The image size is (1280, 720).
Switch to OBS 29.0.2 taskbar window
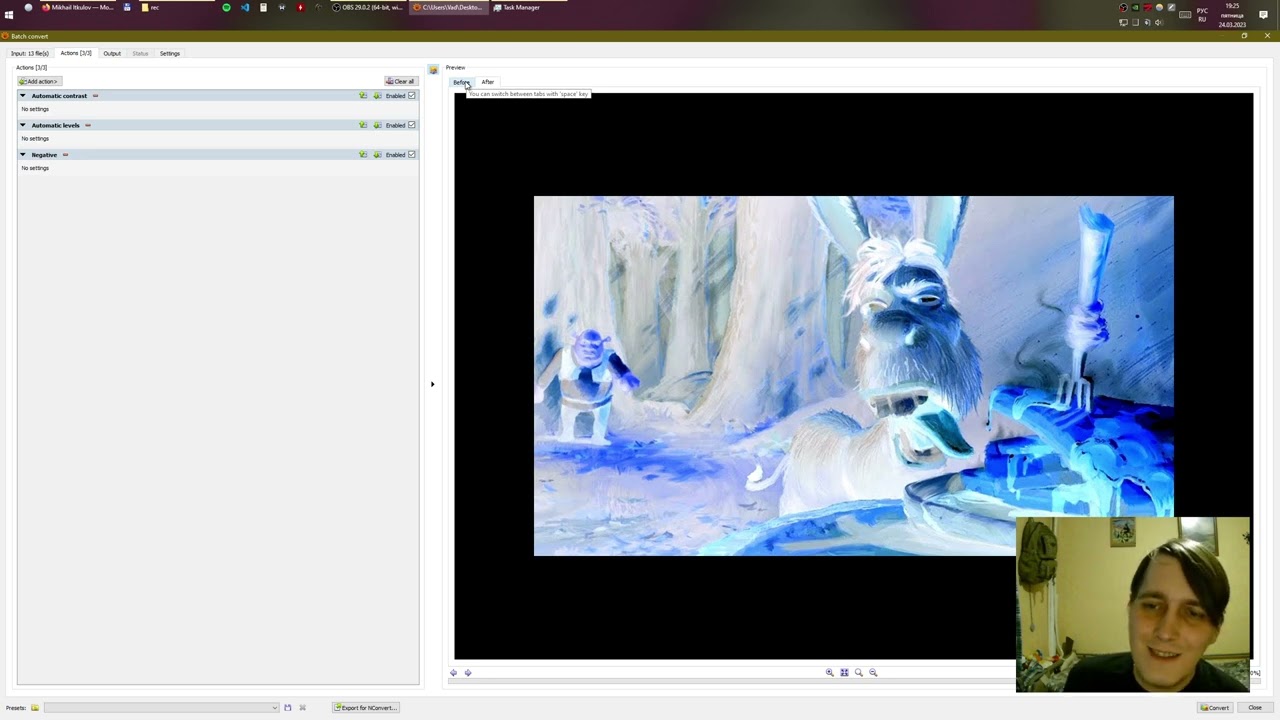tap(368, 7)
